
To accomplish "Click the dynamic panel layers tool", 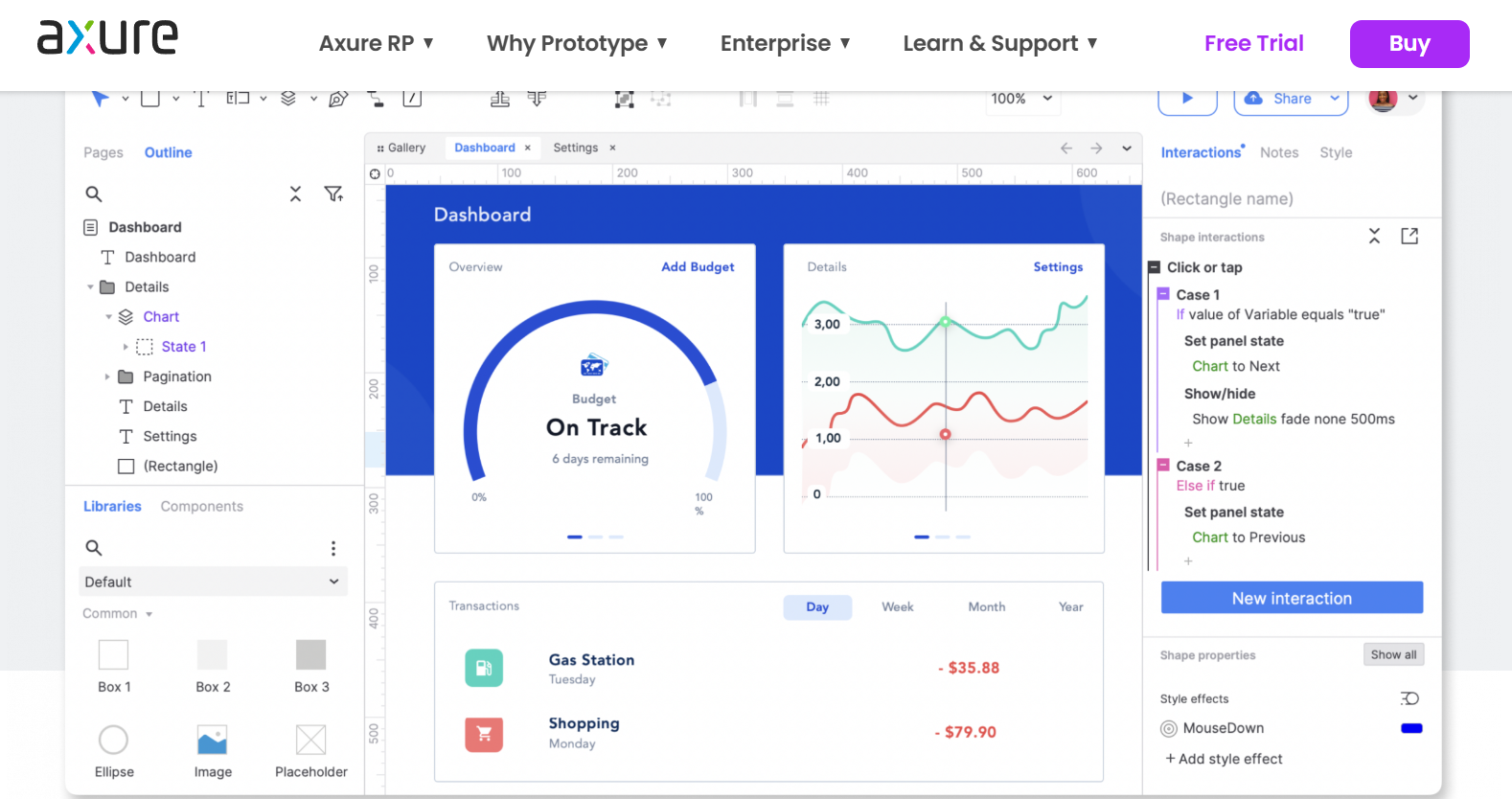I will tap(288, 98).
